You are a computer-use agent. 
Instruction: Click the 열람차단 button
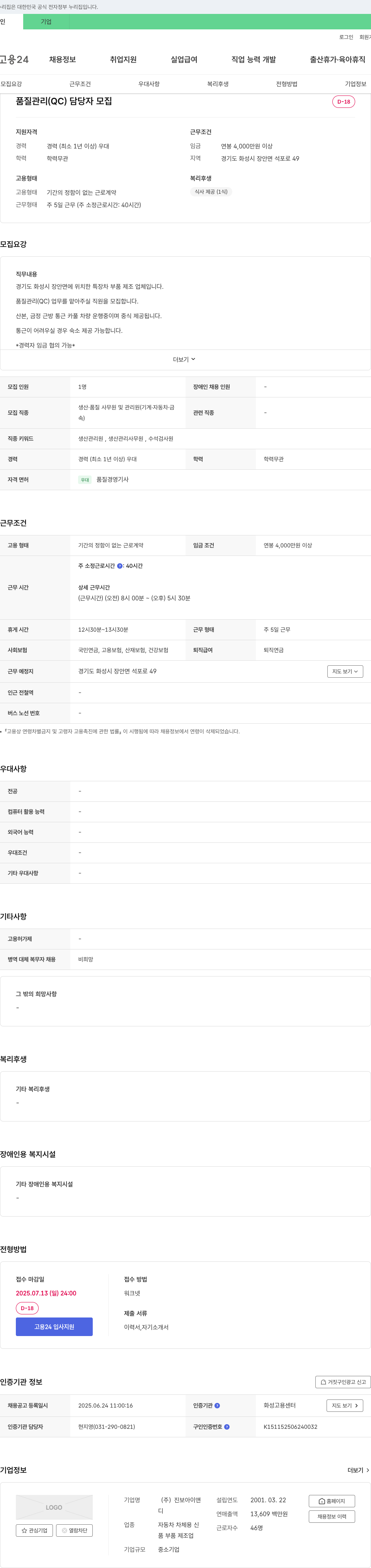click(74, 1530)
